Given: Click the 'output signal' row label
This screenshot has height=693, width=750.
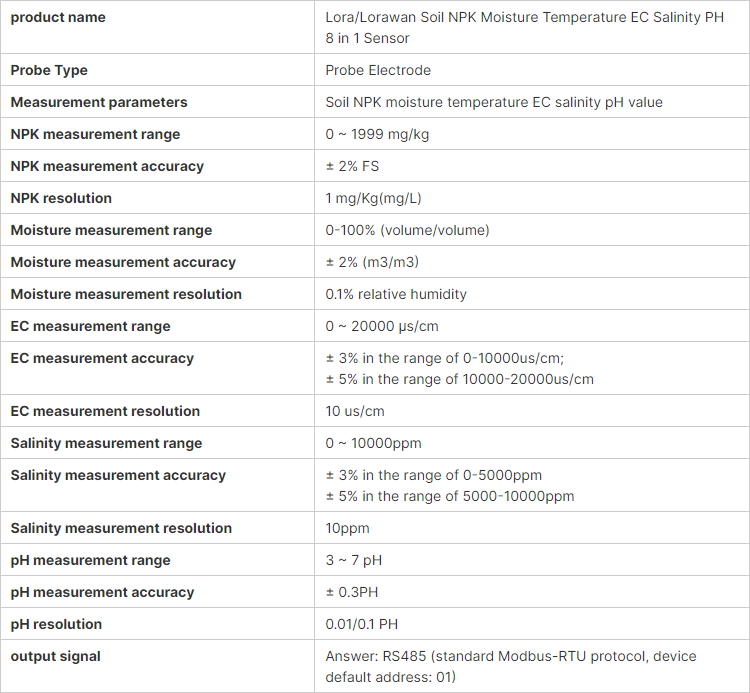Looking at the screenshot, I should click(55, 656).
